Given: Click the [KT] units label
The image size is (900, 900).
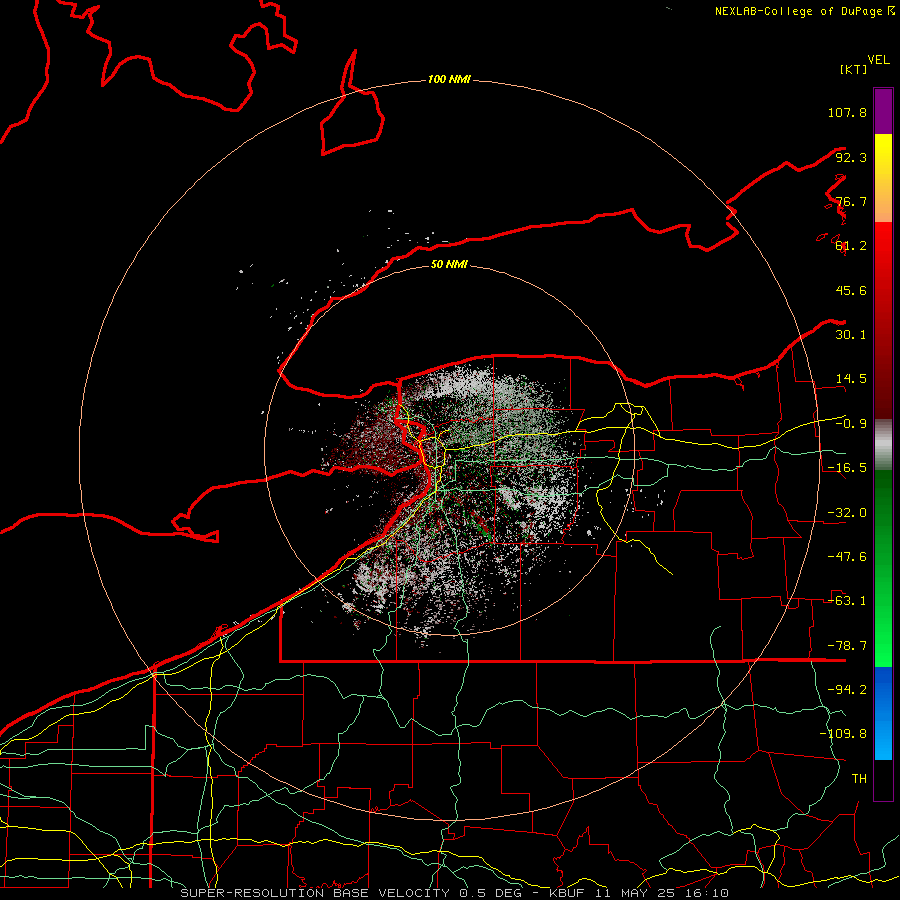Looking at the screenshot, I should coord(853,69).
